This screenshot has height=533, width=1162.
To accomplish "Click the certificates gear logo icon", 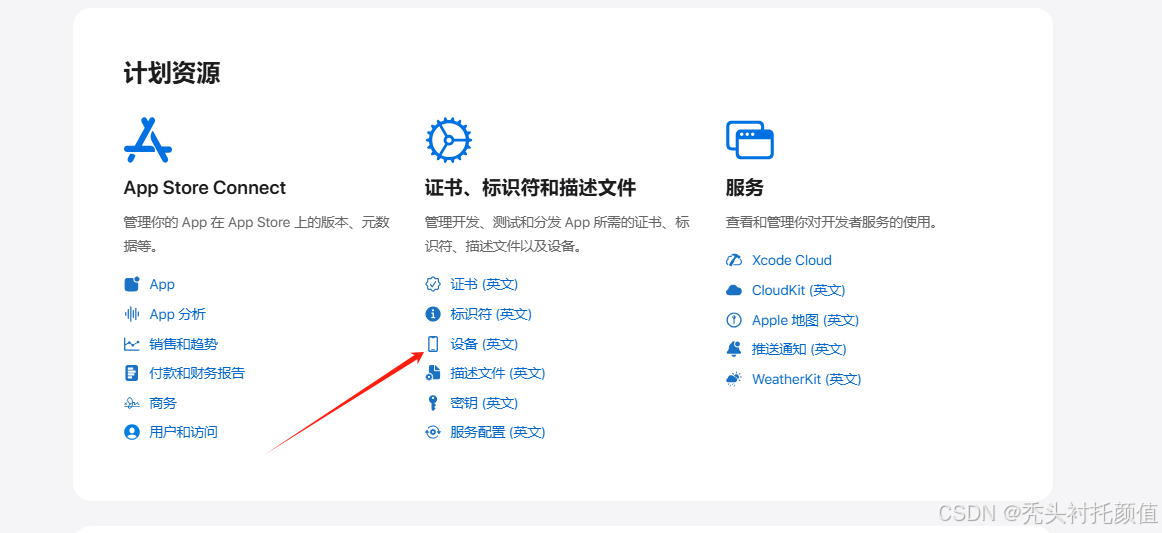I will tap(448, 139).
